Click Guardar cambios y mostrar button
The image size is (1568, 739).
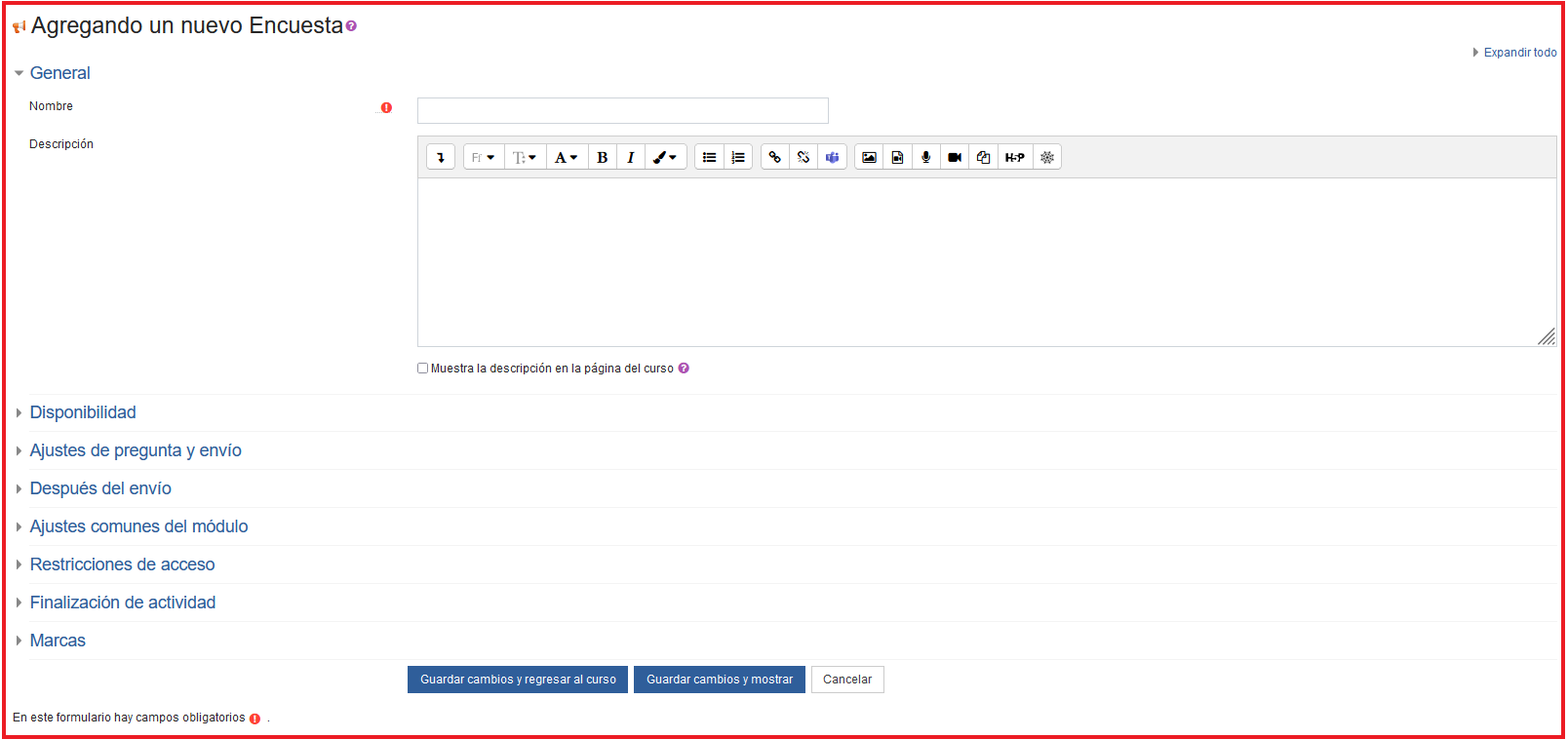click(720, 680)
